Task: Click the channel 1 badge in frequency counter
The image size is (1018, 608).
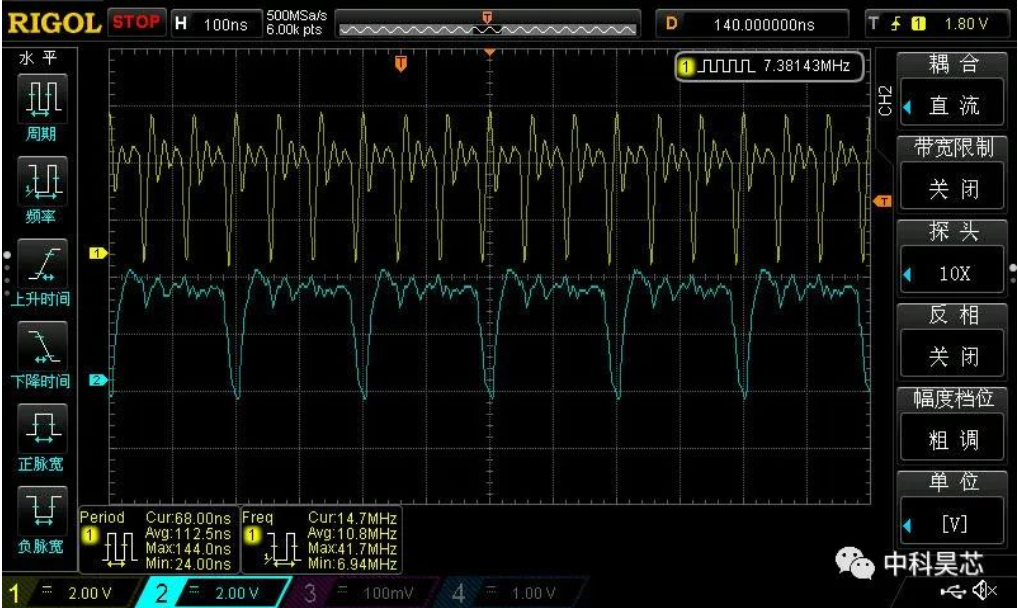Action: click(x=686, y=66)
